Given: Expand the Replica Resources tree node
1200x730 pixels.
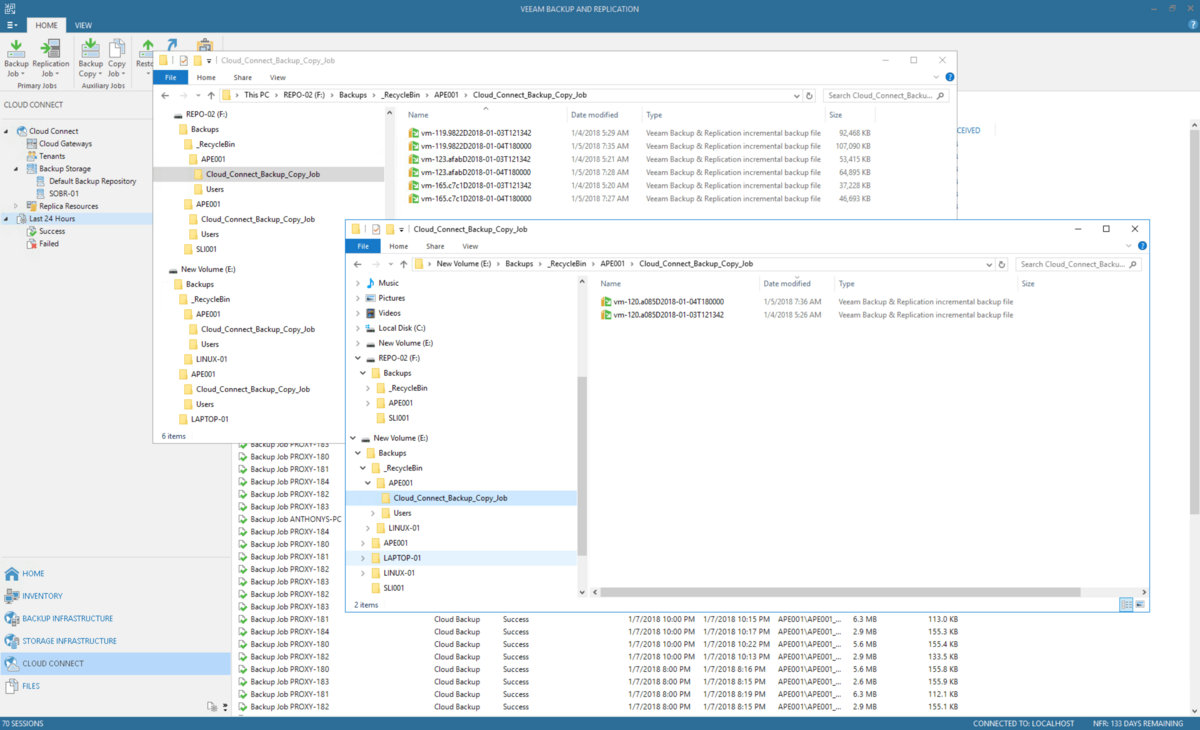Looking at the screenshot, I should coord(17,206).
